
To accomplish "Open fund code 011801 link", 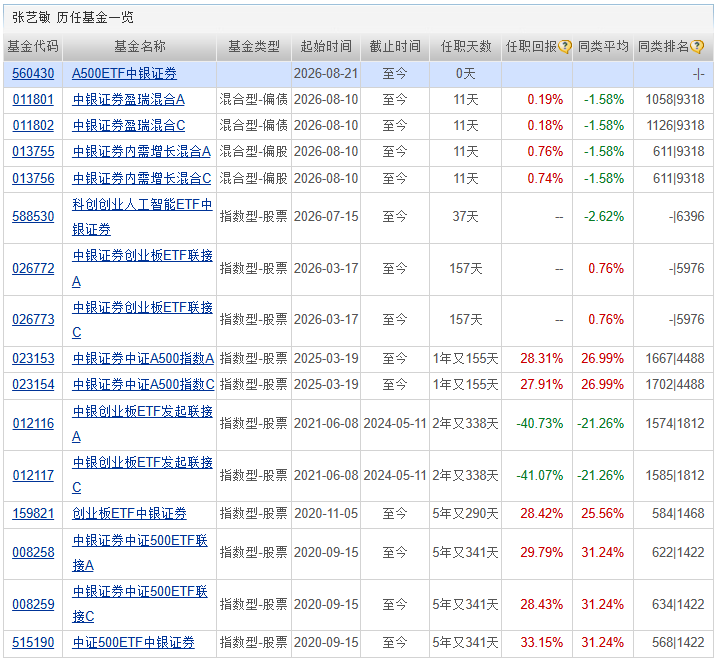I will [x=33, y=100].
